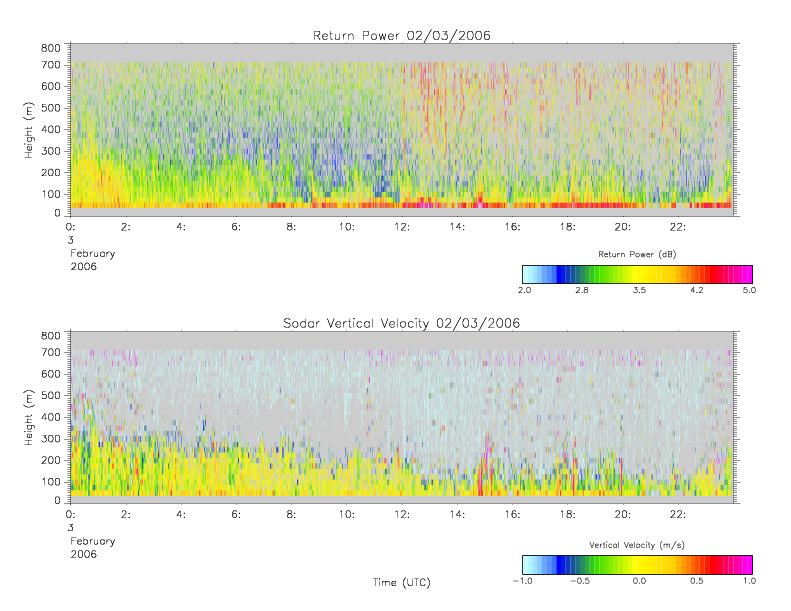This screenshot has height=611, width=791.
Task: Click the 0.0 tick on Vertical Velocity colorbar
Action: pyautogui.click(x=639, y=581)
